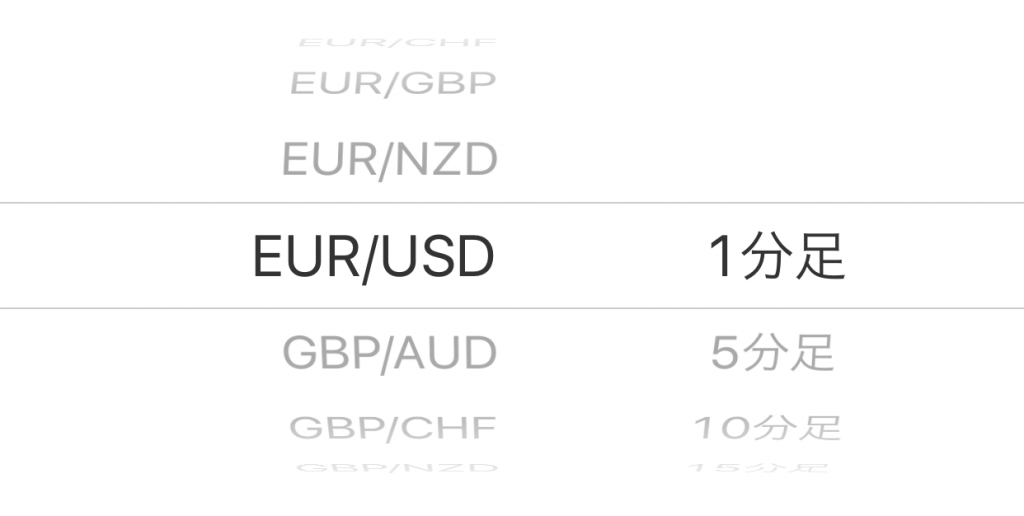Switch timeframe to 5分足
Viewport: 1024px width, 516px height.
tap(772, 353)
